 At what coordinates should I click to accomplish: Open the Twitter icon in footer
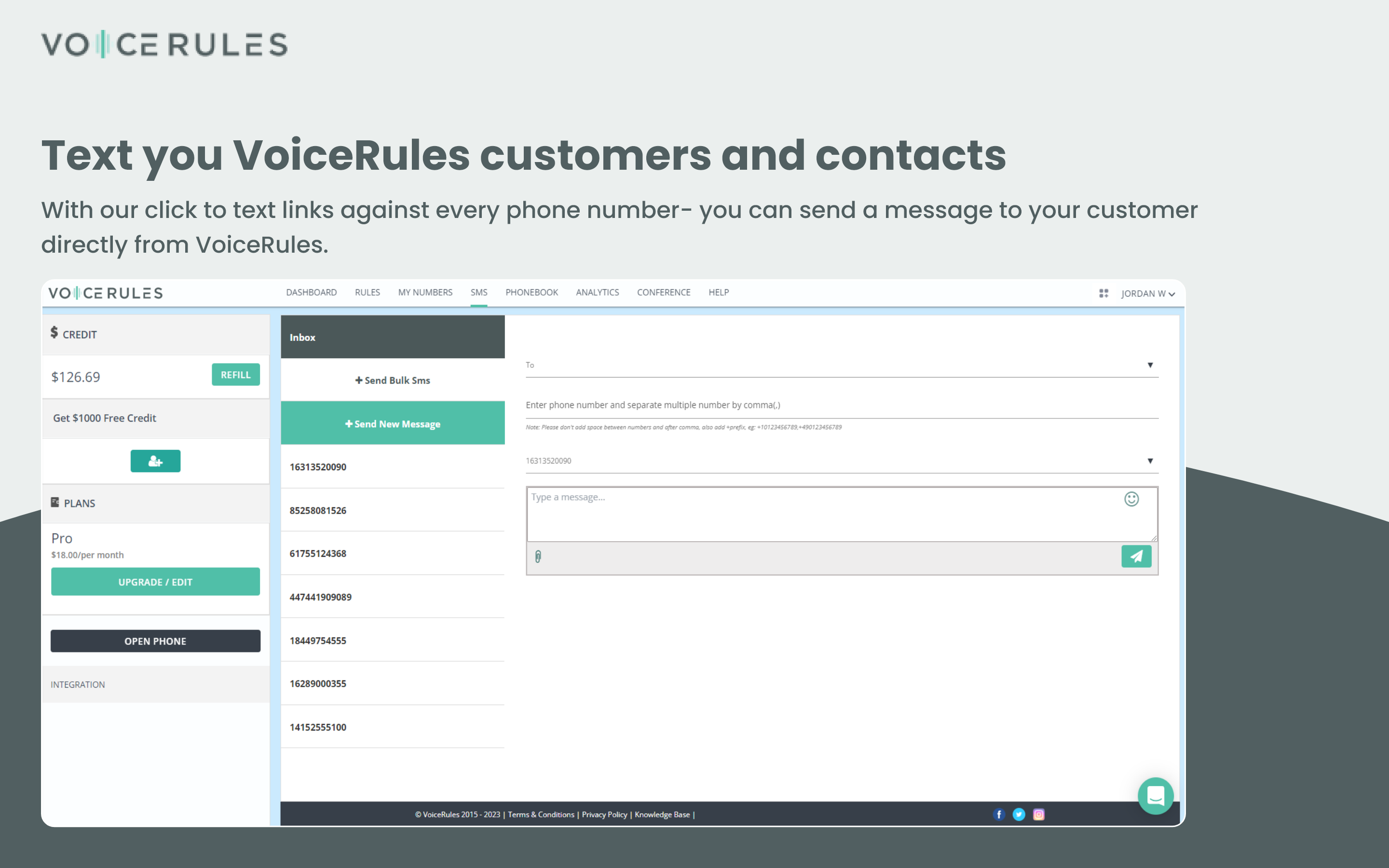point(1019,814)
